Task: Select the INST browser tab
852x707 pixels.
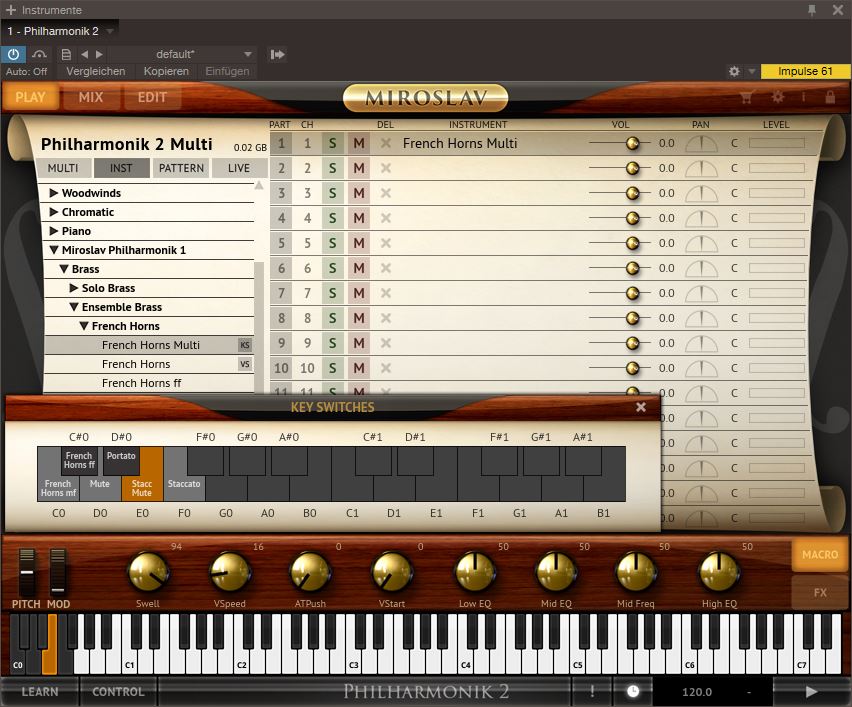Action: 121,168
